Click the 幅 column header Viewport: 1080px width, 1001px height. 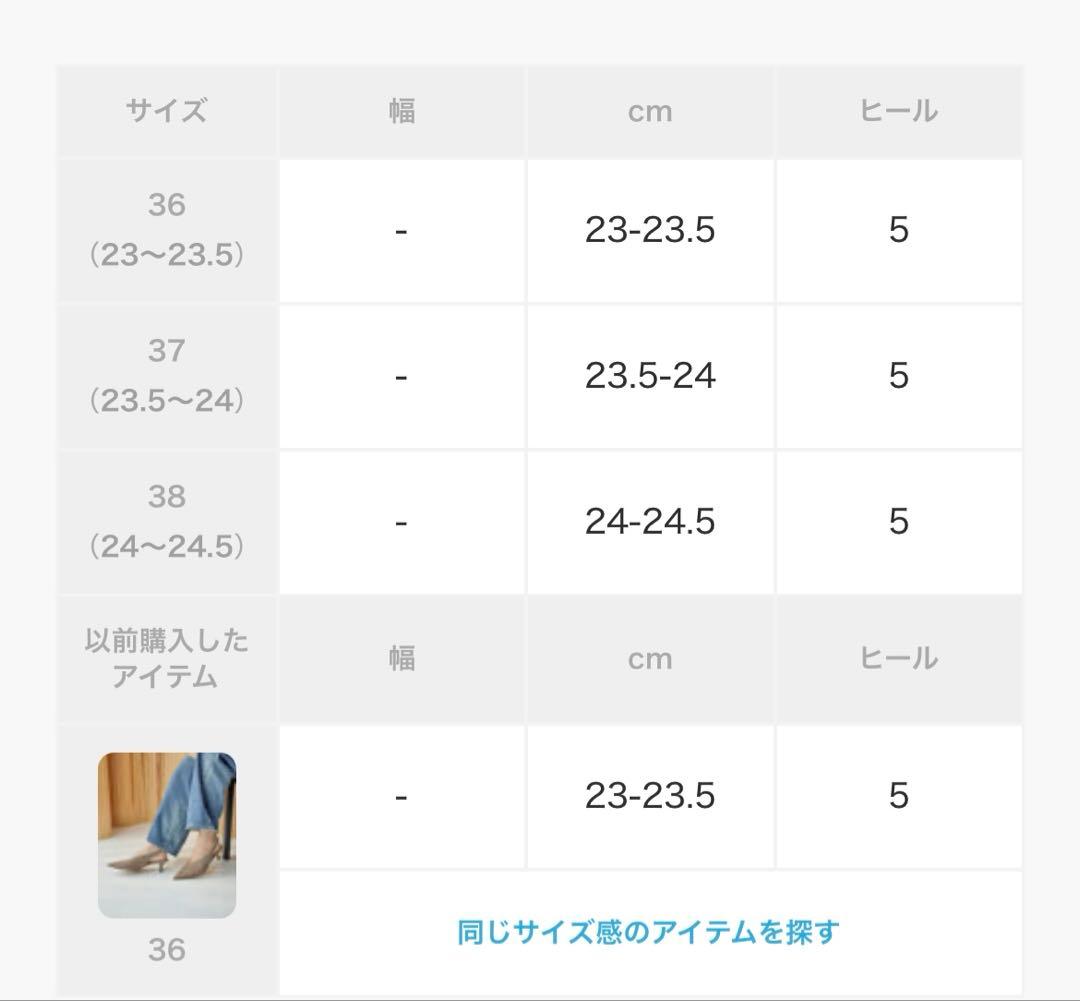[x=401, y=112]
